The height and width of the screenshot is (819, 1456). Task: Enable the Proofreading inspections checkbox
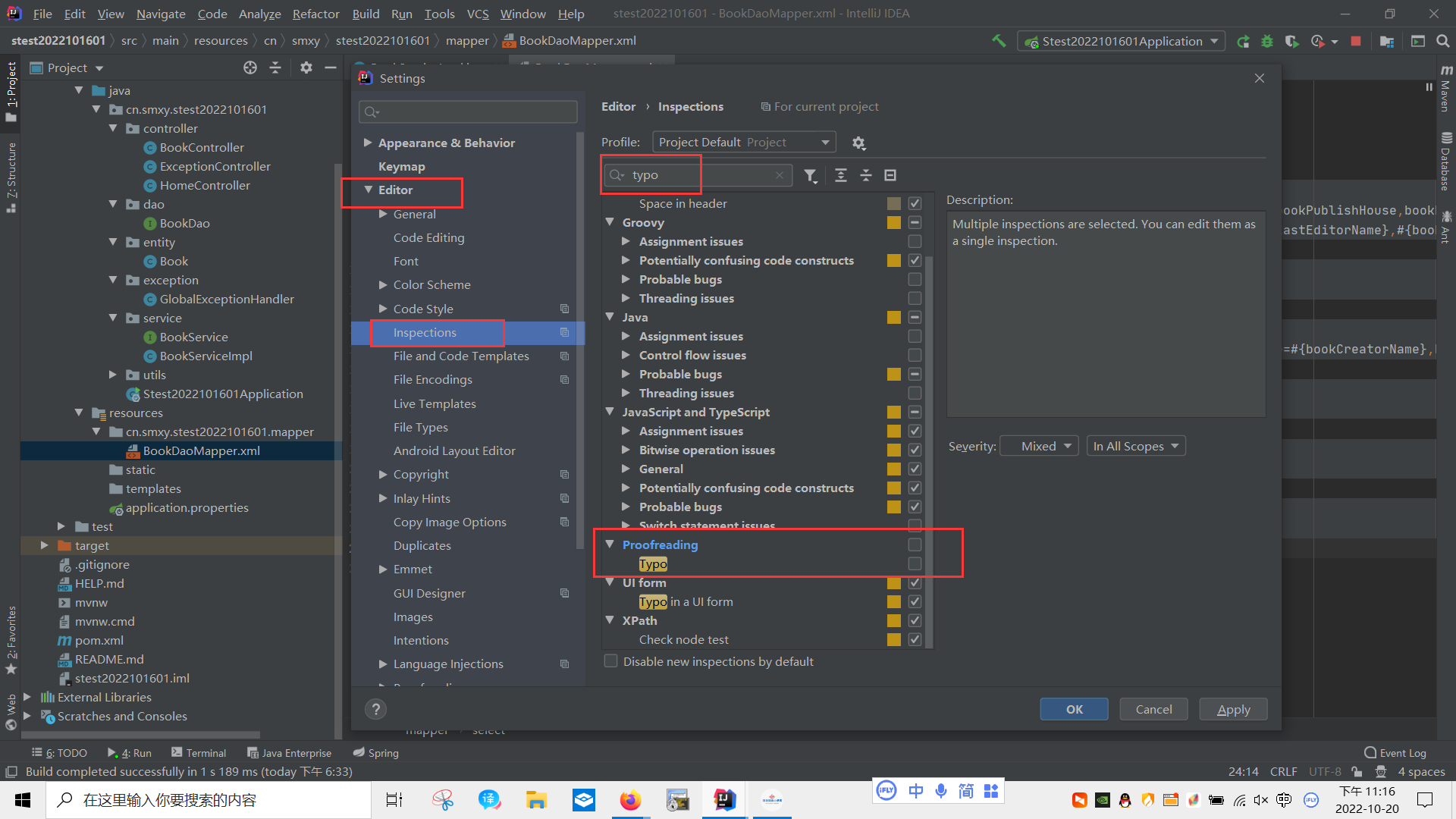[915, 544]
